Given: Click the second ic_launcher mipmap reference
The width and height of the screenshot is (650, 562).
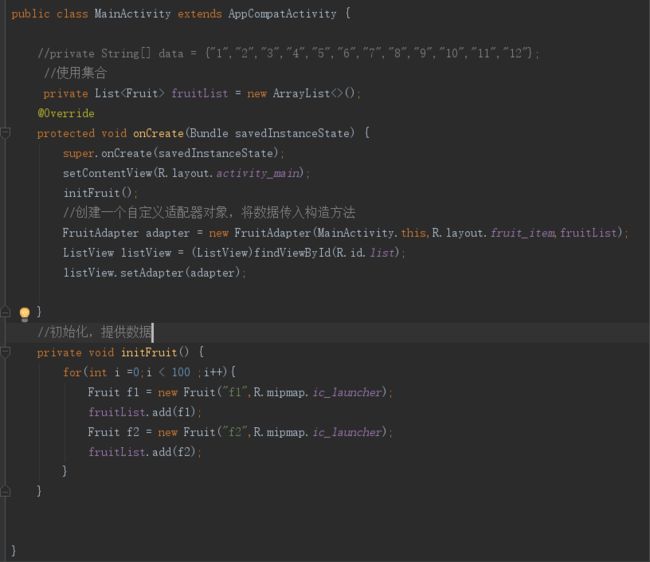Looking at the screenshot, I should click(347, 432).
